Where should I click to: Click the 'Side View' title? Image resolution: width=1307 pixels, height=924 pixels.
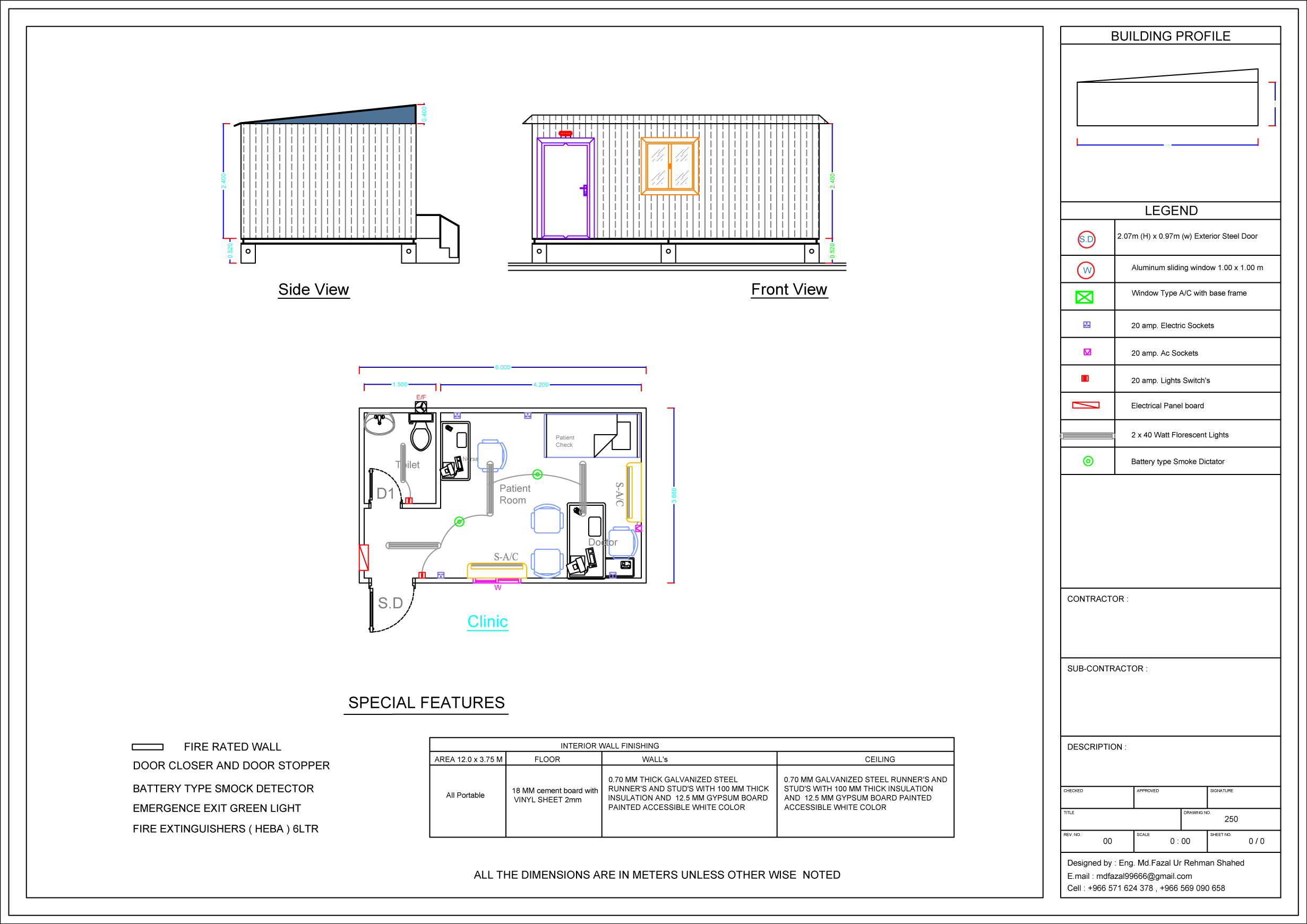click(x=314, y=289)
